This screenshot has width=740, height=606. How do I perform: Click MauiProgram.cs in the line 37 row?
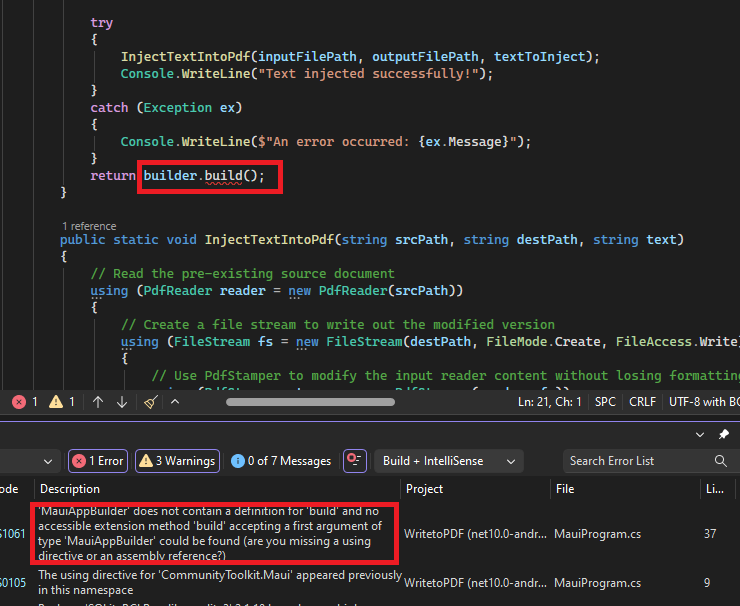(597, 534)
